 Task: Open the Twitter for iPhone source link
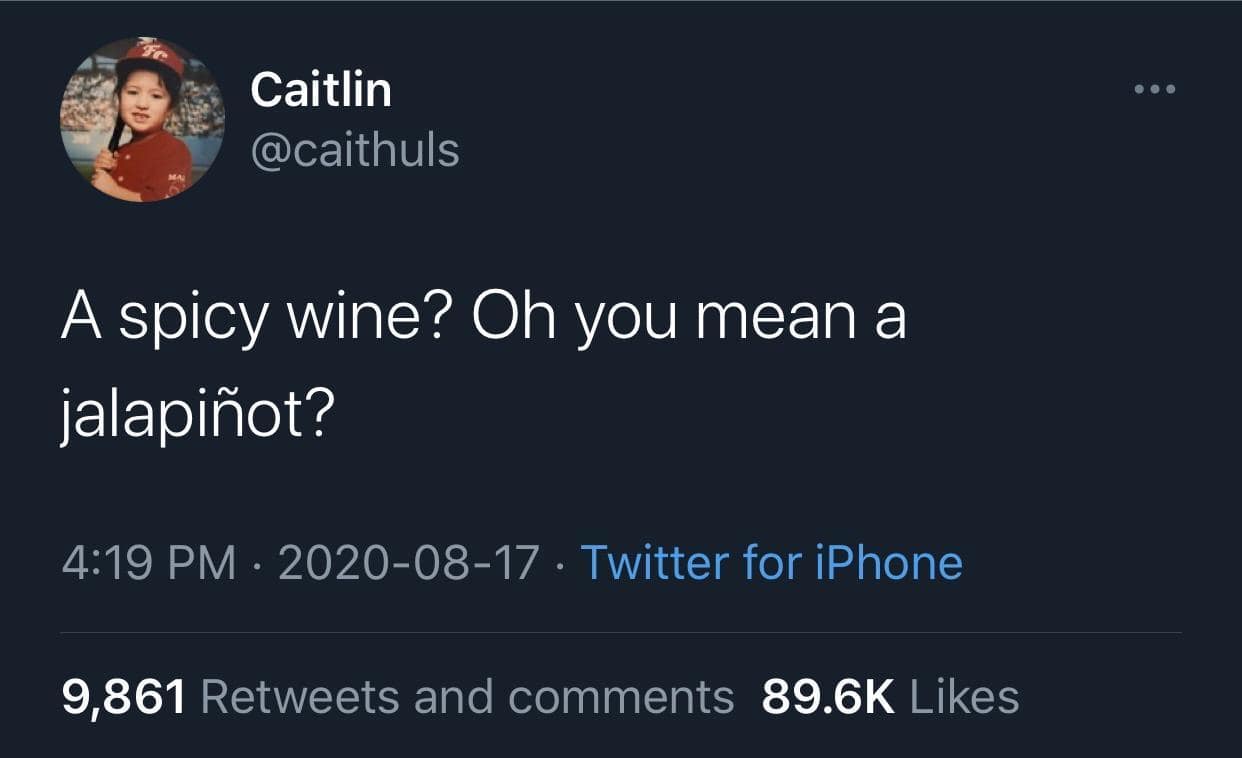771,562
